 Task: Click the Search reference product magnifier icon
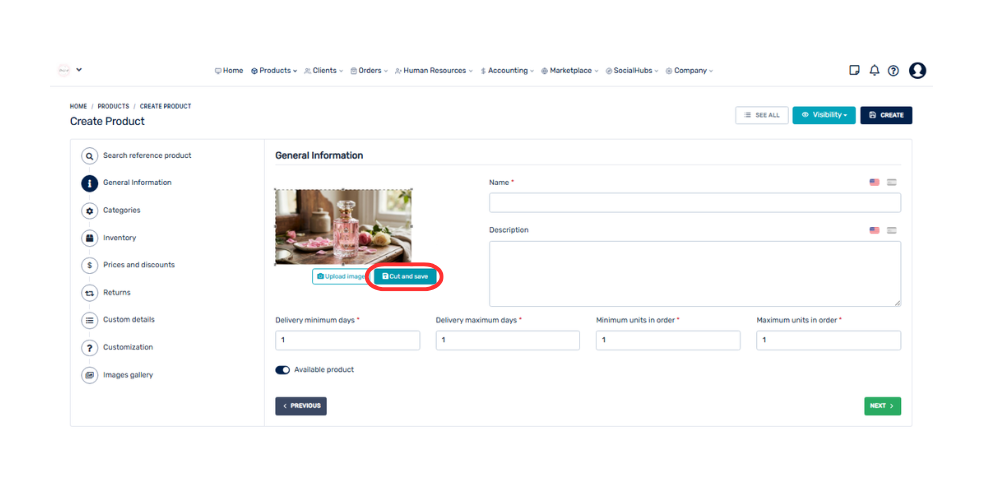click(x=89, y=156)
